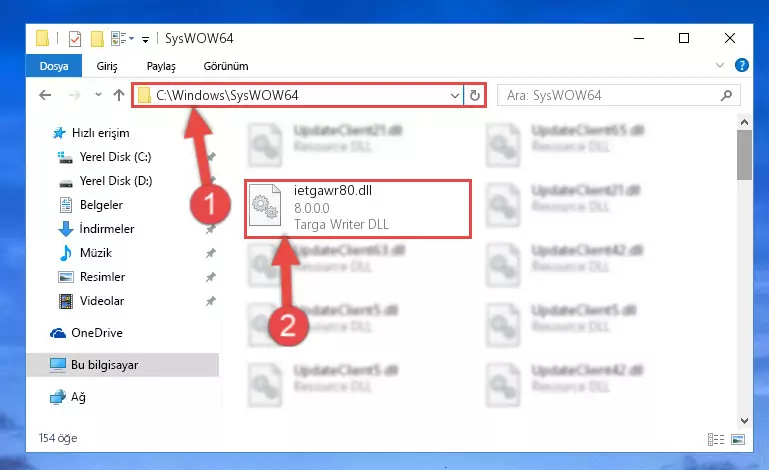Open the Giriş ribbon tab
This screenshot has height=470, width=769.
[x=106, y=66]
